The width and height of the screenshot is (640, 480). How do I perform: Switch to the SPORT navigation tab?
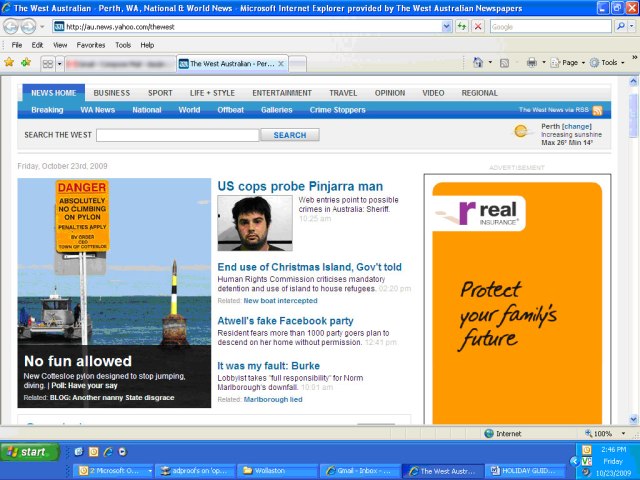160,93
